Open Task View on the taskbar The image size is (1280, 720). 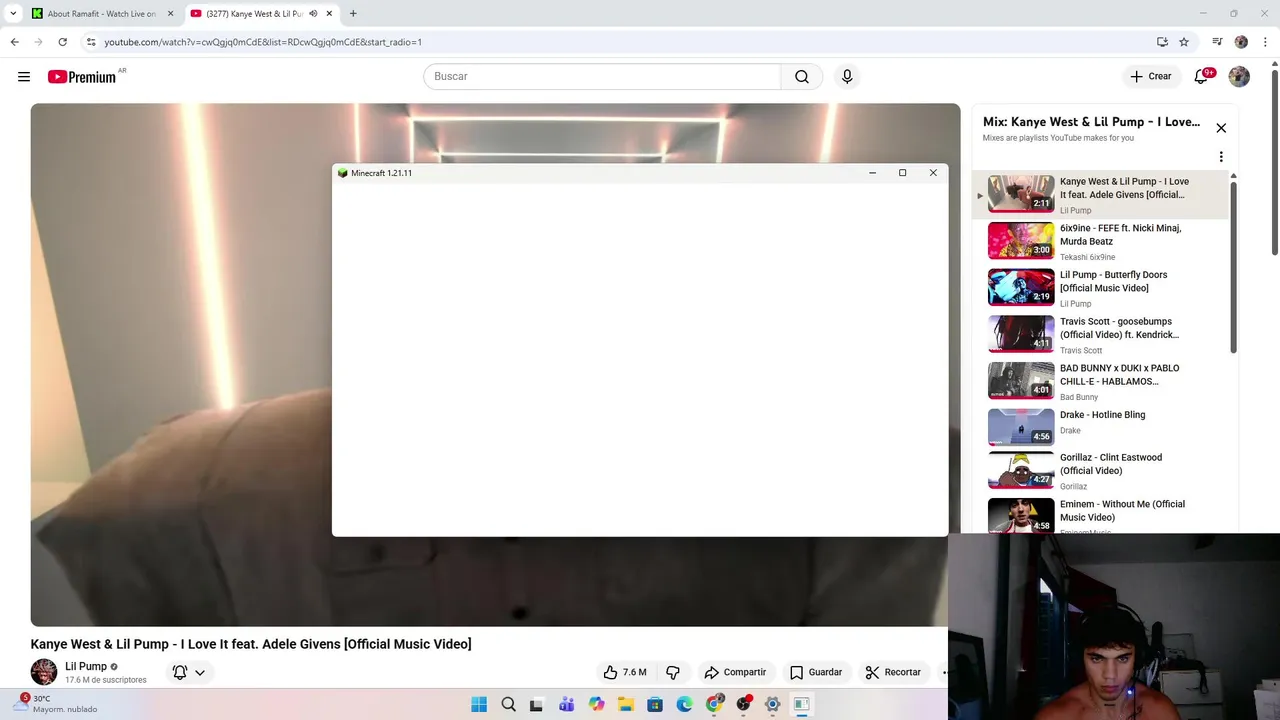537,705
